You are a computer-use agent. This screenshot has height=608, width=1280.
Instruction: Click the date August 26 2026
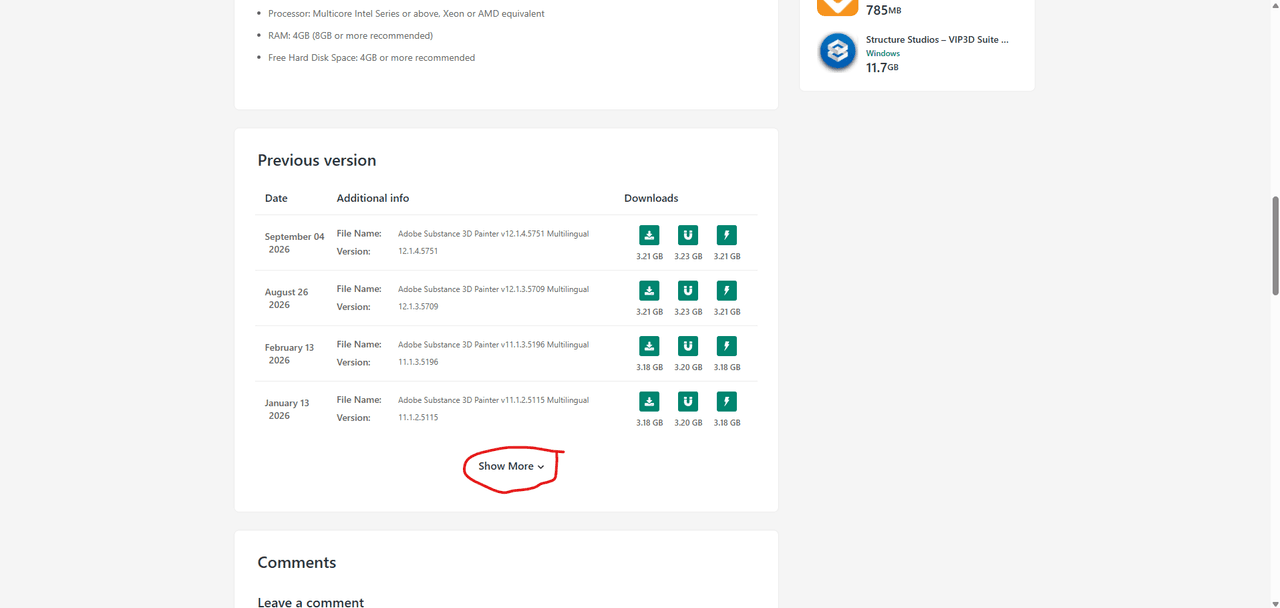(x=286, y=298)
